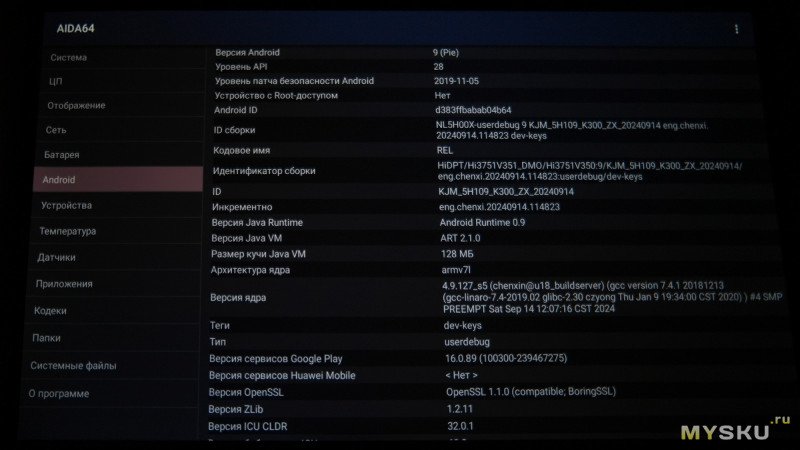800x450 pixels.
Task: Select the Версия Java VM label
Action: (x=246, y=238)
